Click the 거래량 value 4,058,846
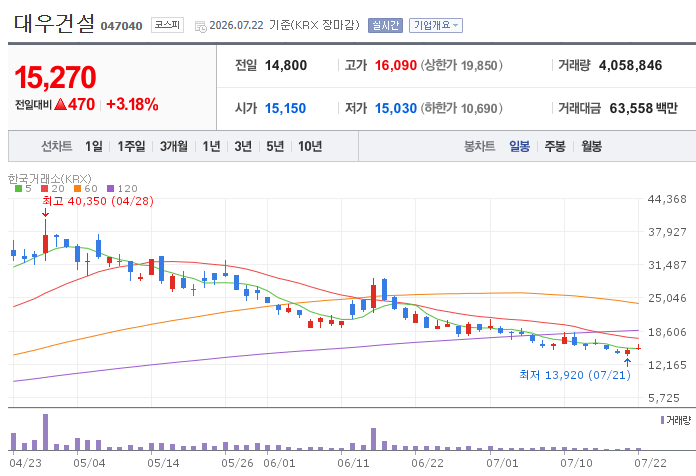Image resolution: width=696 pixels, height=476 pixels. [x=630, y=65]
